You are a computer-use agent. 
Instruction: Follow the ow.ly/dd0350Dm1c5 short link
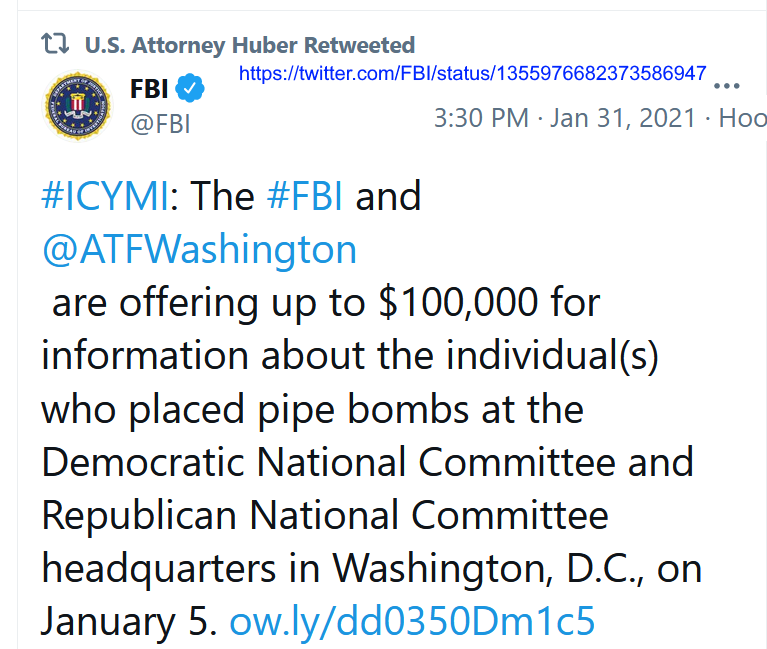[x=412, y=621]
